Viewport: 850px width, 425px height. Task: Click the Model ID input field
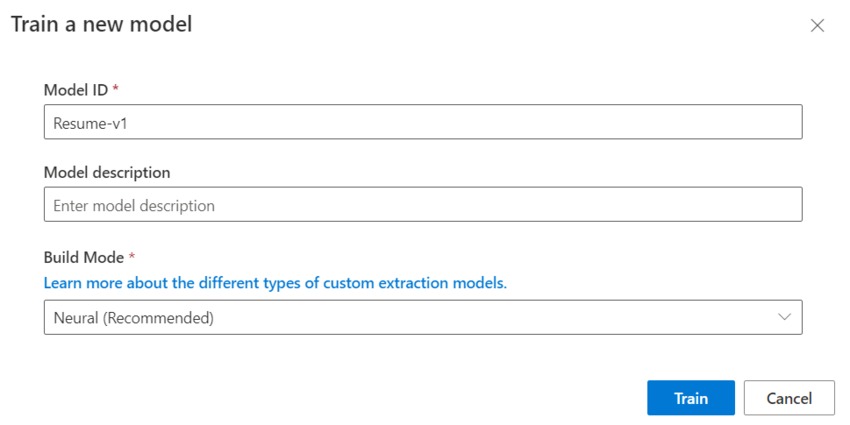(x=422, y=122)
